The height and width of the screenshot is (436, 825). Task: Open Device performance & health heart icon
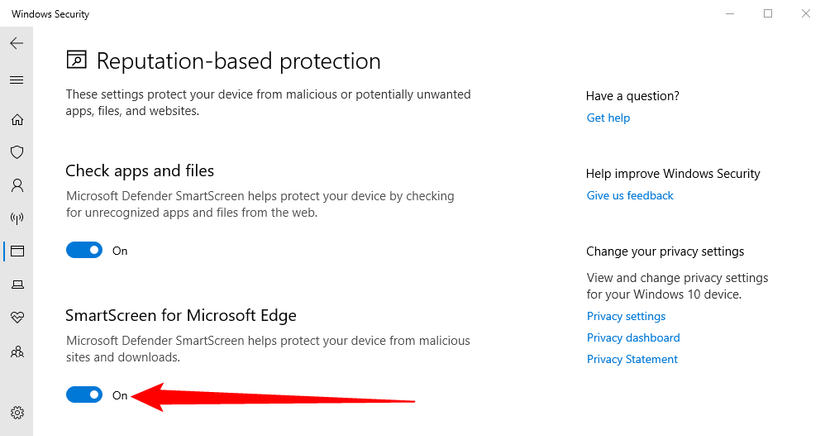(x=17, y=318)
